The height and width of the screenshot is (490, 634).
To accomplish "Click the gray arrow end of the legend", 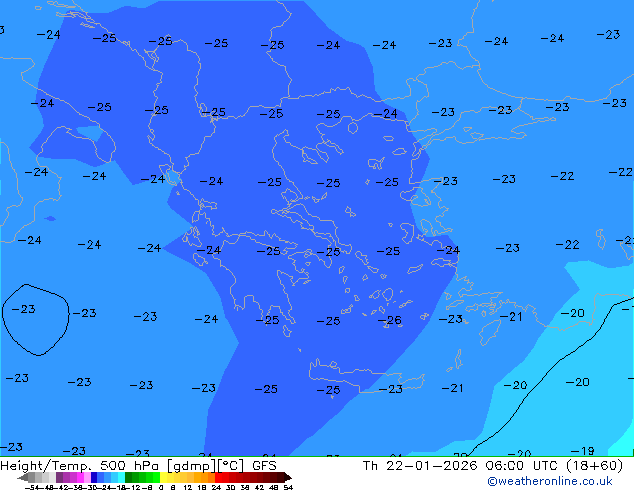I will (x=23, y=477).
